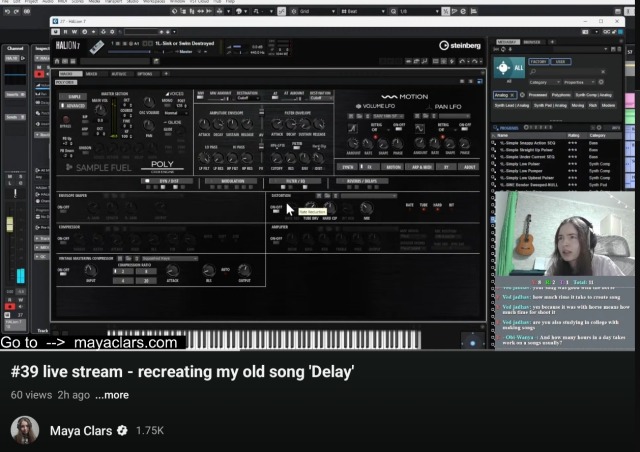Clear the browser search with the X icon
The width and height of the screenshot is (640, 452).
click(603, 72)
